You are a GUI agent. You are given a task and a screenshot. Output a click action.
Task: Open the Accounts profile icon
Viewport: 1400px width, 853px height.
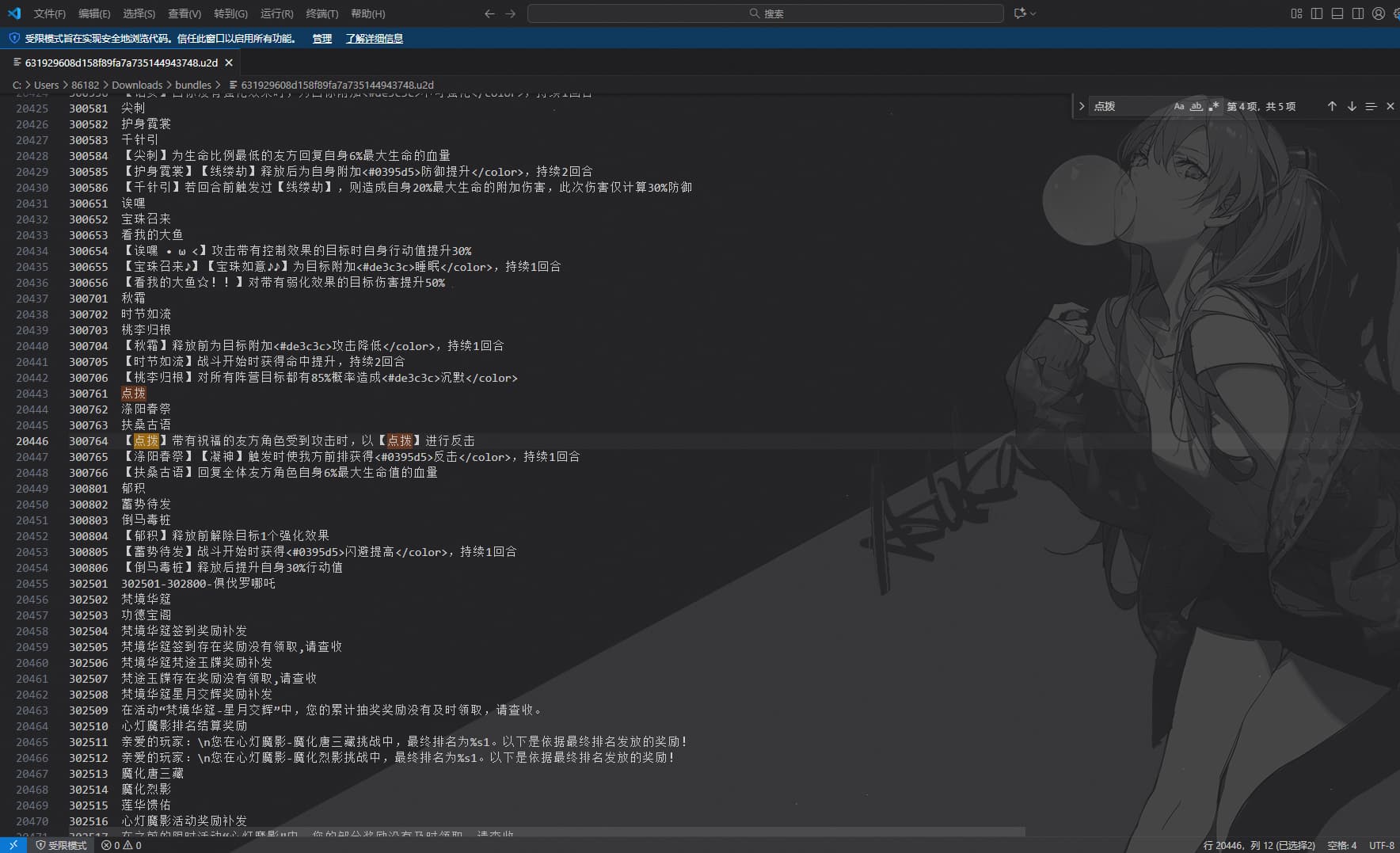[x=1379, y=13]
